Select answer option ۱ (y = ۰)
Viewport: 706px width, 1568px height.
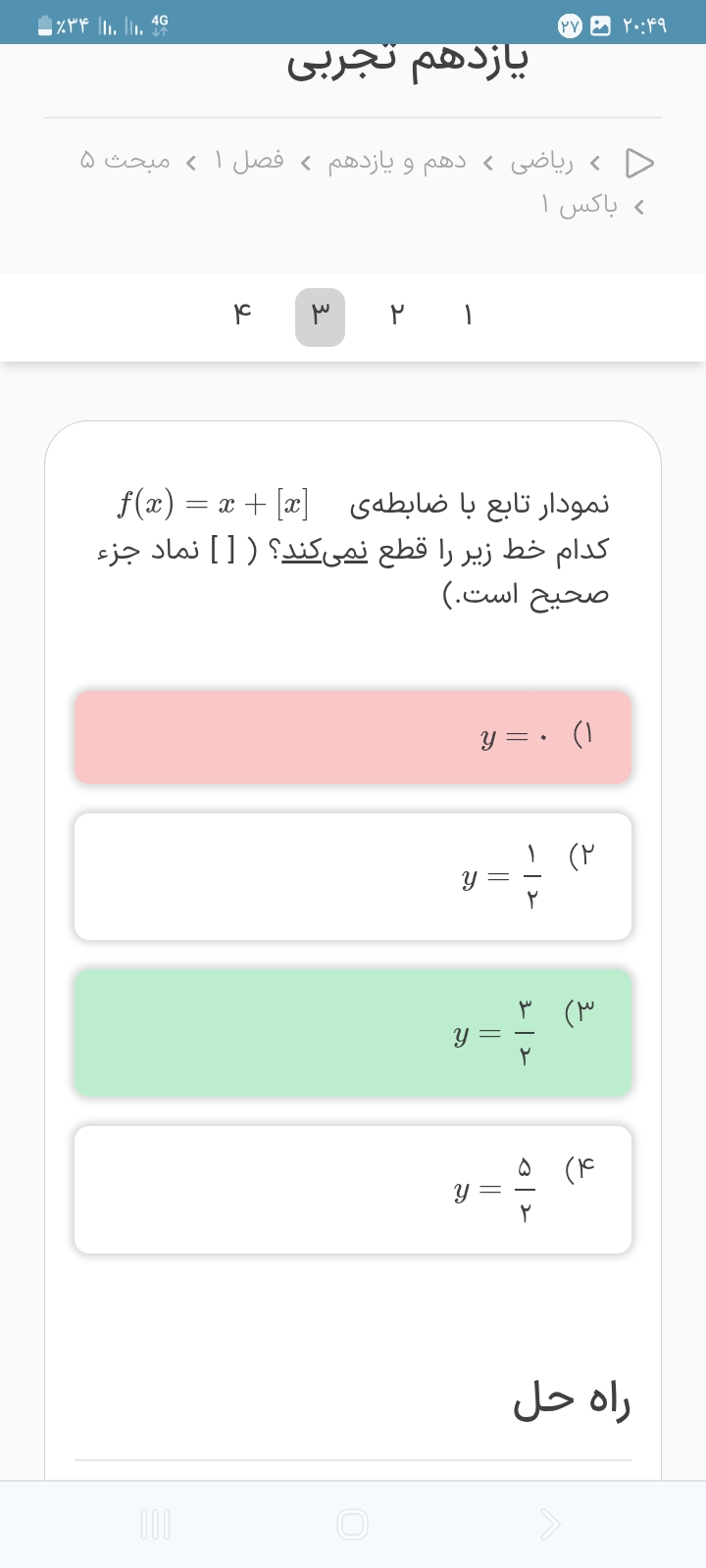pos(353,737)
